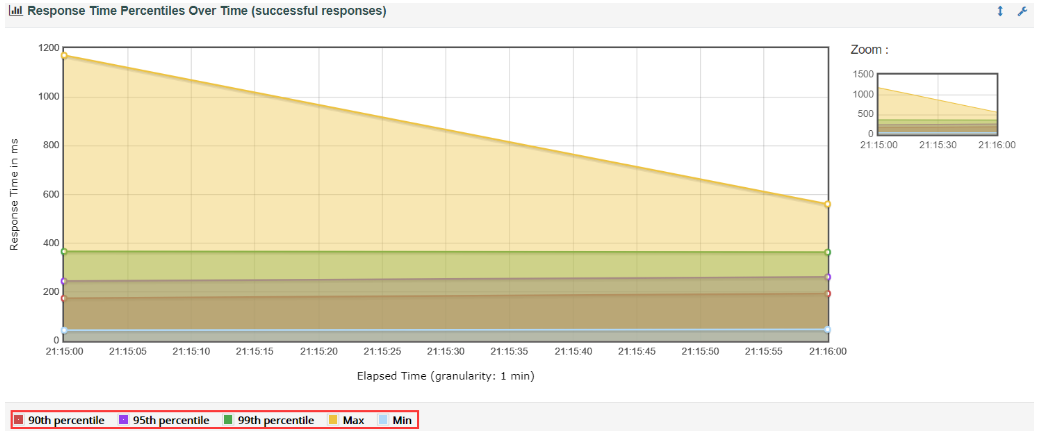Select the 90th percentile point at 21:15:00

[x=64, y=298]
